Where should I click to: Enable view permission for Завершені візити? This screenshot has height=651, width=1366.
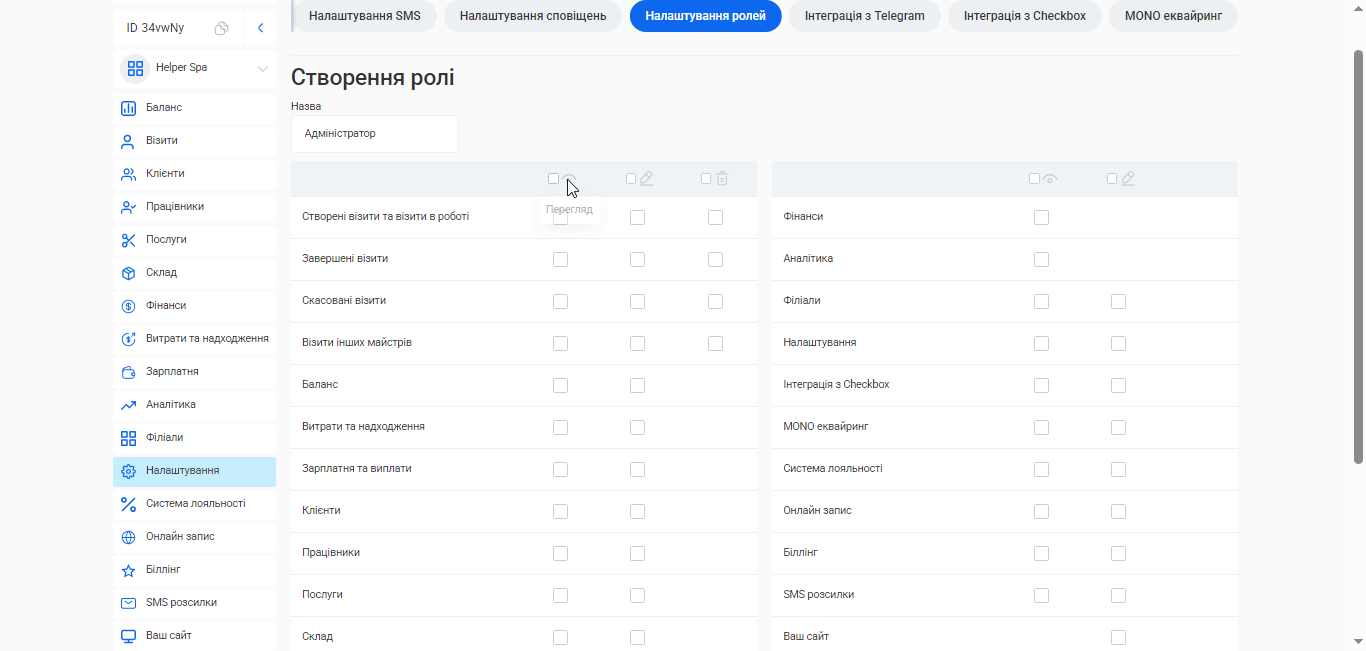(x=560, y=259)
